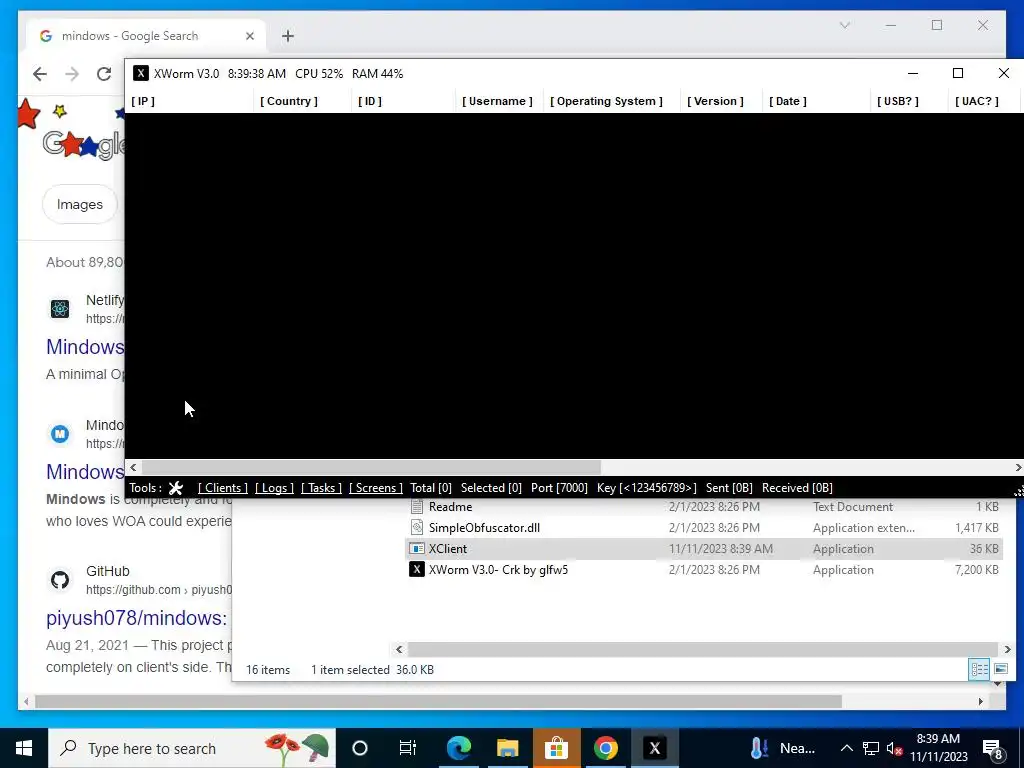Switch to the [Logs] tab

[x=274, y=488]
